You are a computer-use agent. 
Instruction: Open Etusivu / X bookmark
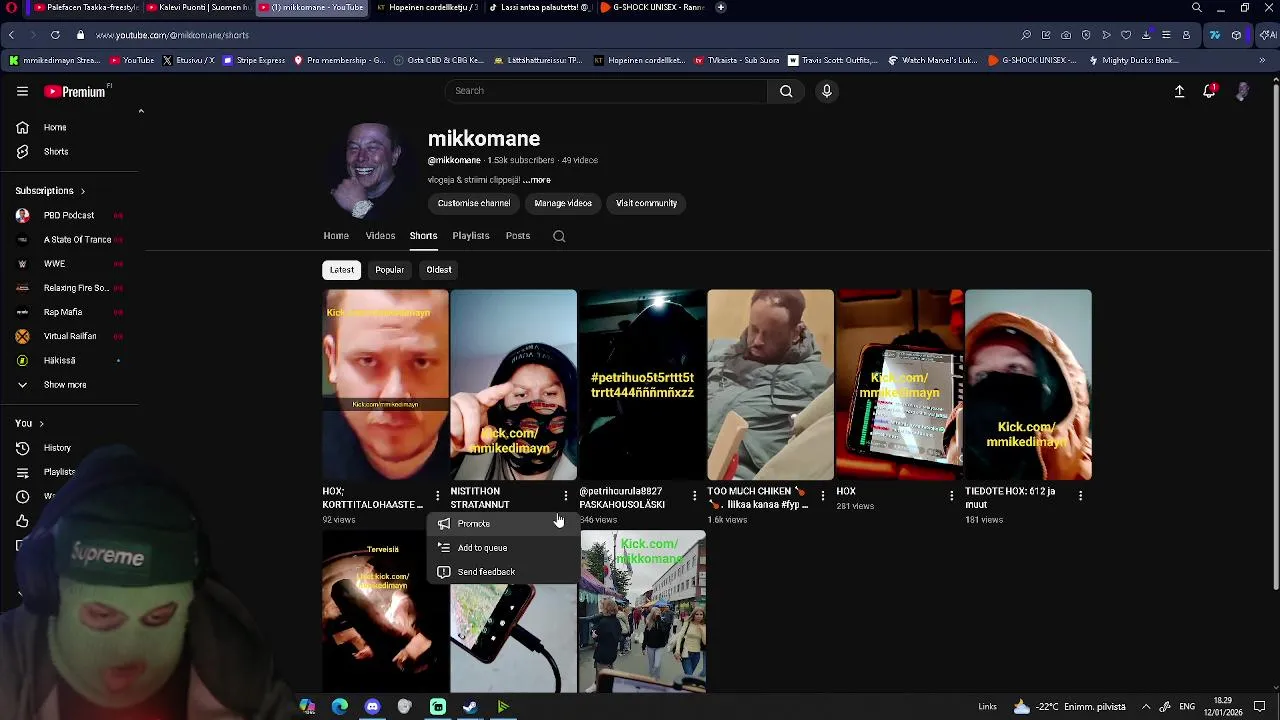[188, 60]
